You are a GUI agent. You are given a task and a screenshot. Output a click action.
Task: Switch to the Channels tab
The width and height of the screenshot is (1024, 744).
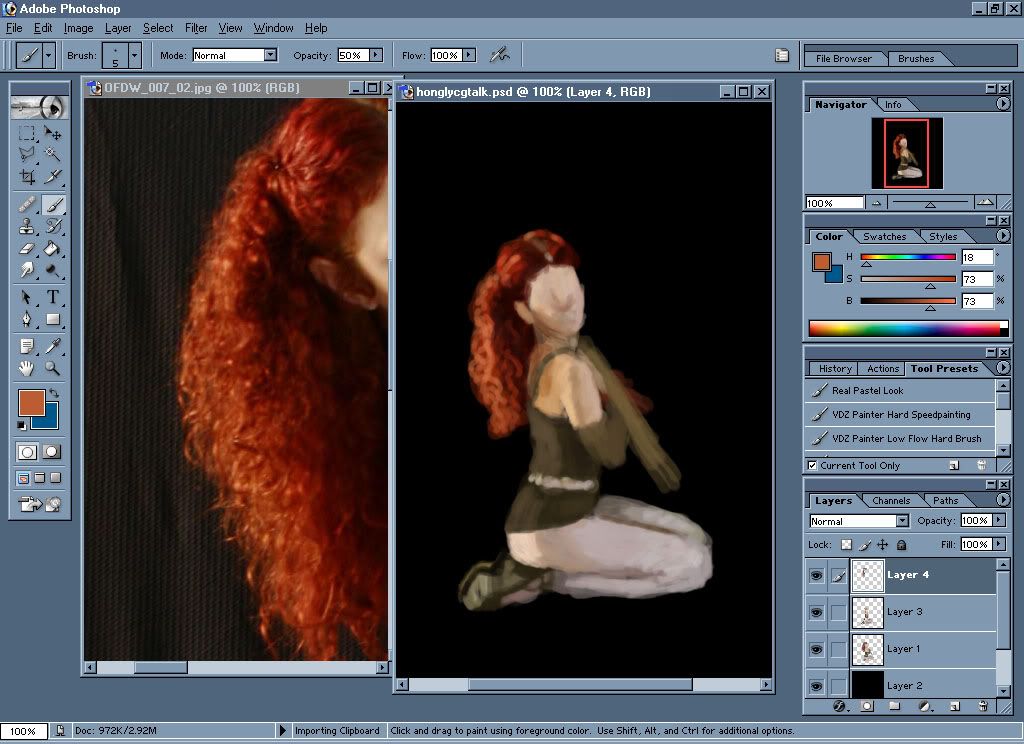click(x=891, y=500)
